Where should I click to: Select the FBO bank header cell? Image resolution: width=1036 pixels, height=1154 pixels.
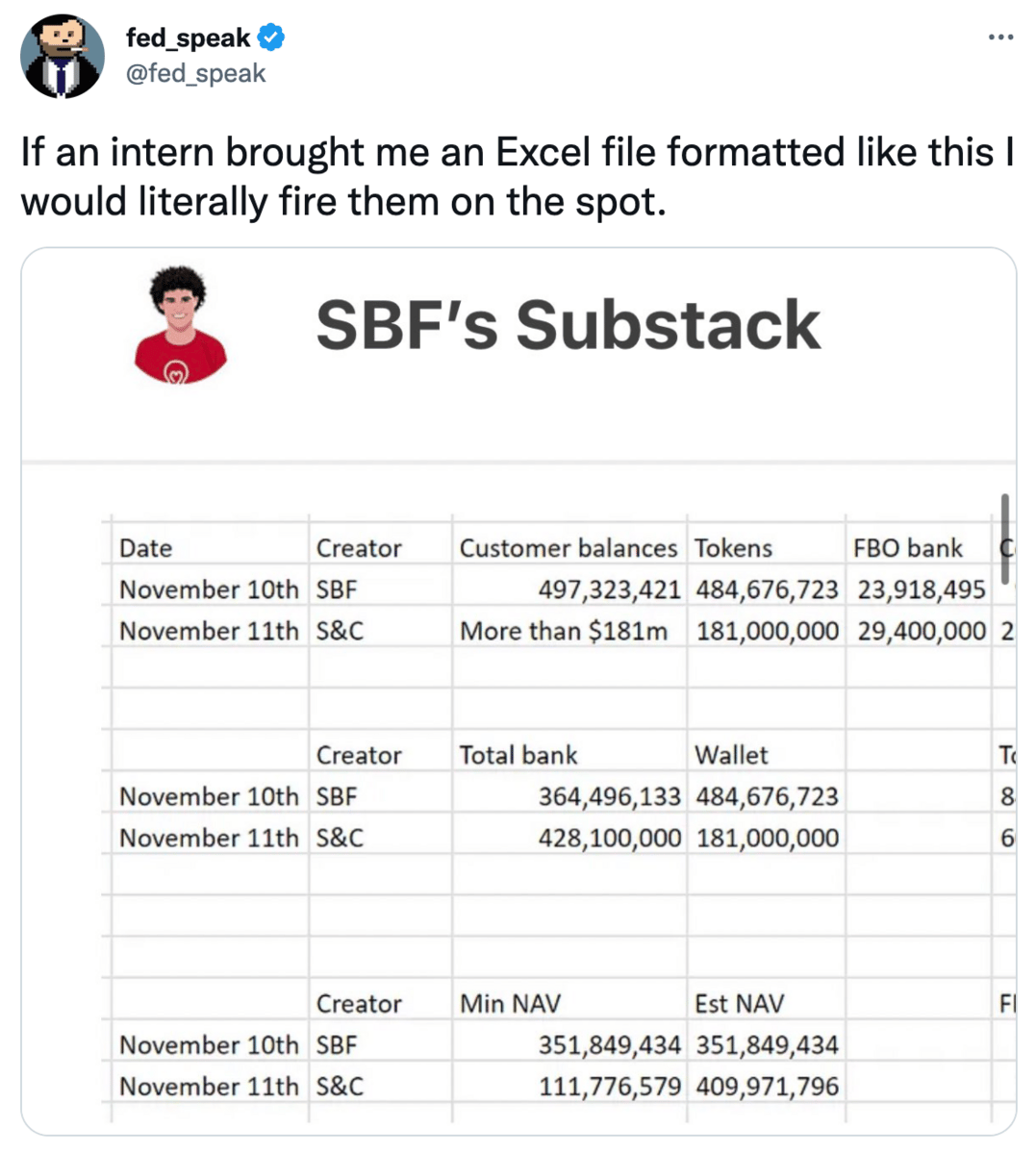919,547
